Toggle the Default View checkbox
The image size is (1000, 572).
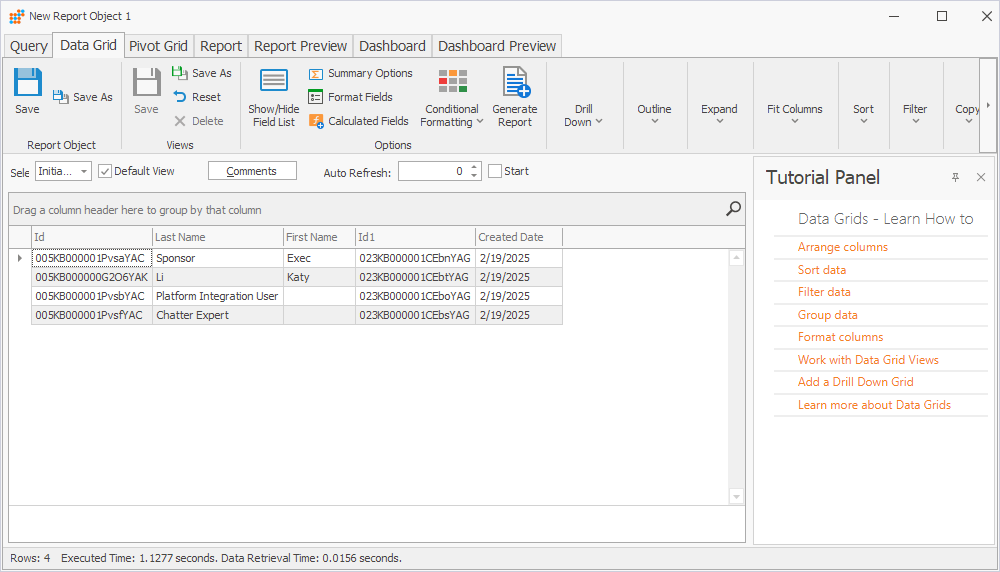(x=105, y=171)
